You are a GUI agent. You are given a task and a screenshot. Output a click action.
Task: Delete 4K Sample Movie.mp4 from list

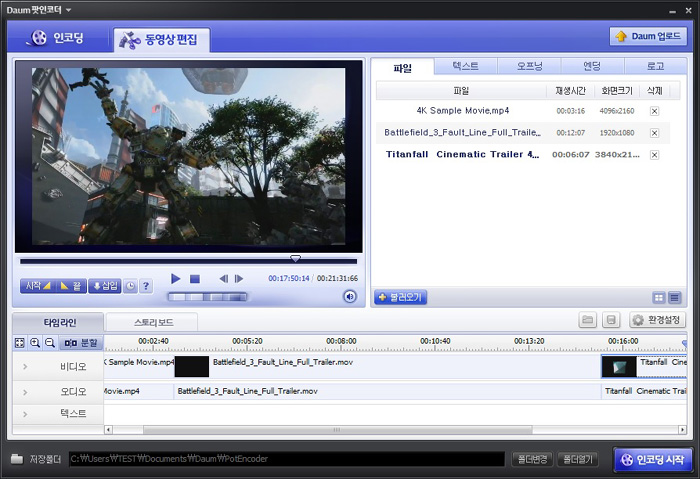654,111
